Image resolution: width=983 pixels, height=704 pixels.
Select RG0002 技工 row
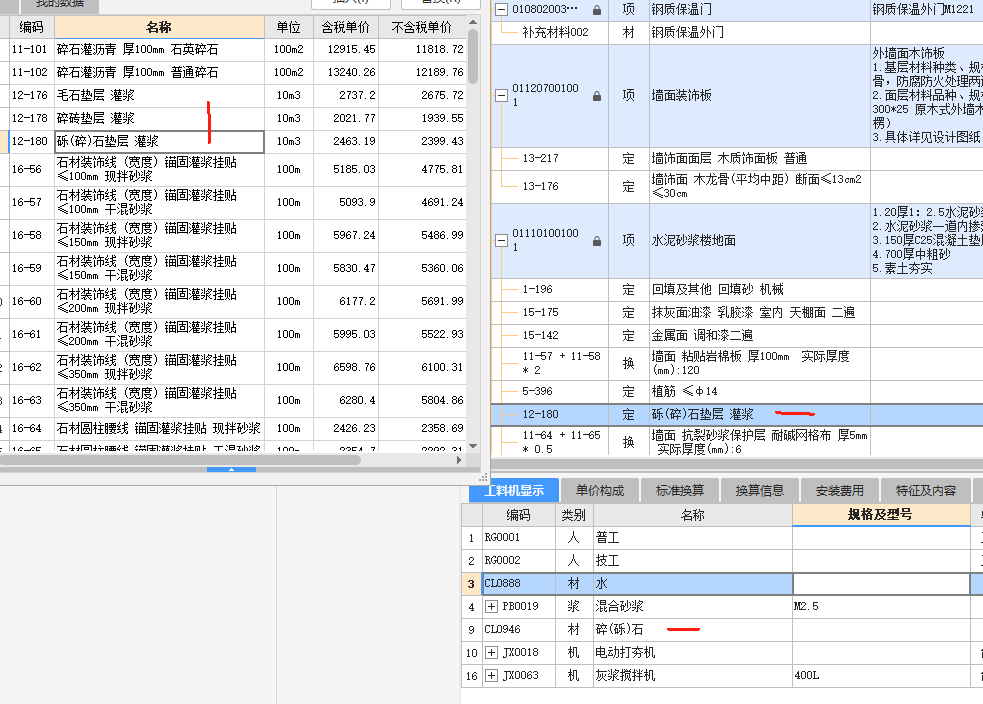(x=722, y=560)
